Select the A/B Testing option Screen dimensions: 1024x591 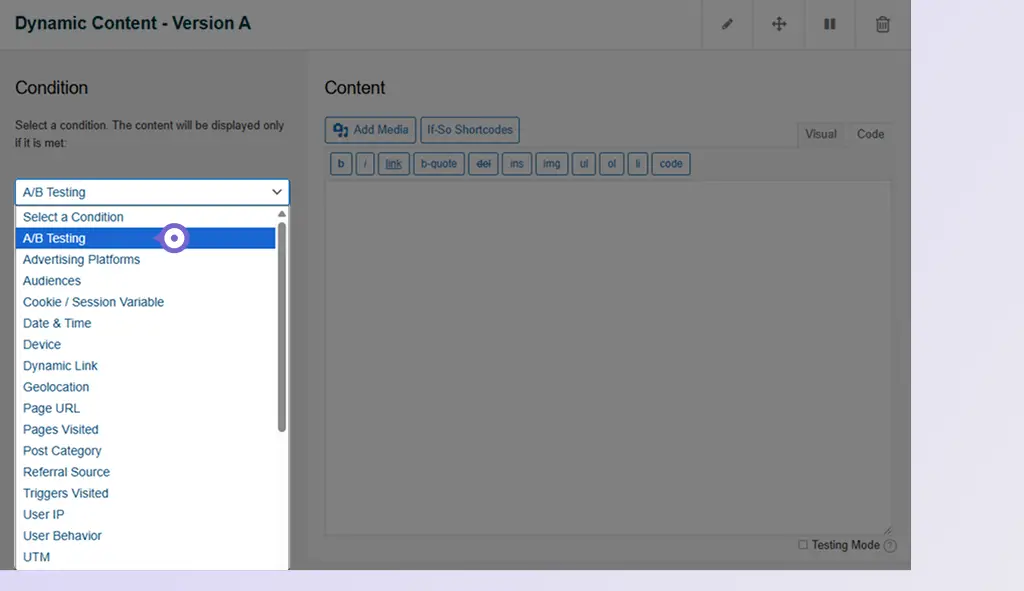click(145, 238)
